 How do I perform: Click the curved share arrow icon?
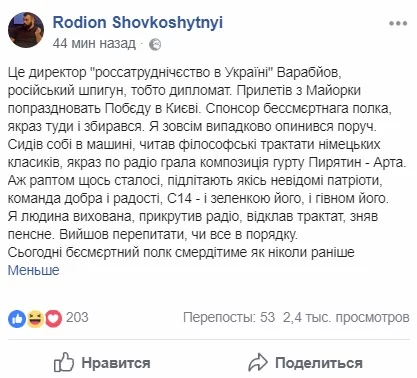point(258,362)
